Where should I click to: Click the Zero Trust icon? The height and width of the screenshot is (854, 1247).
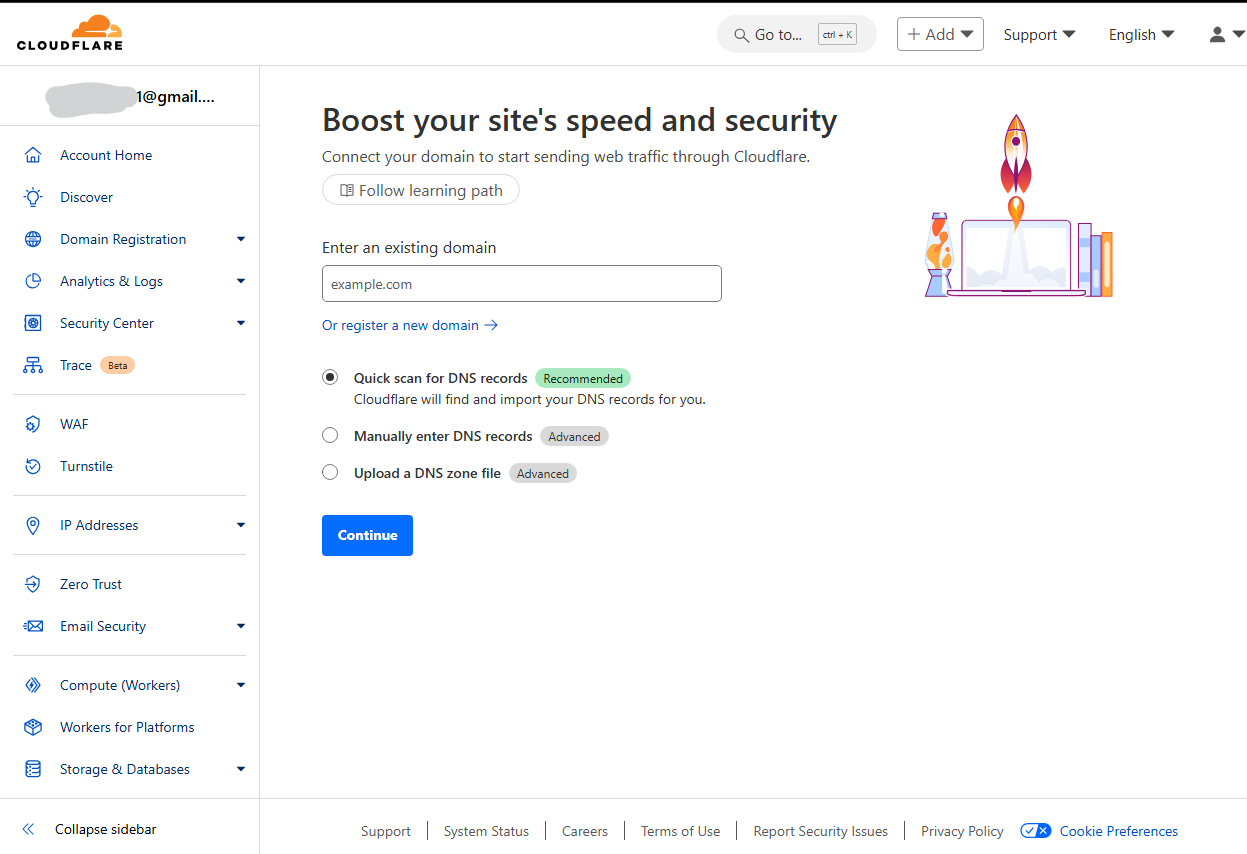click(33, 584)
